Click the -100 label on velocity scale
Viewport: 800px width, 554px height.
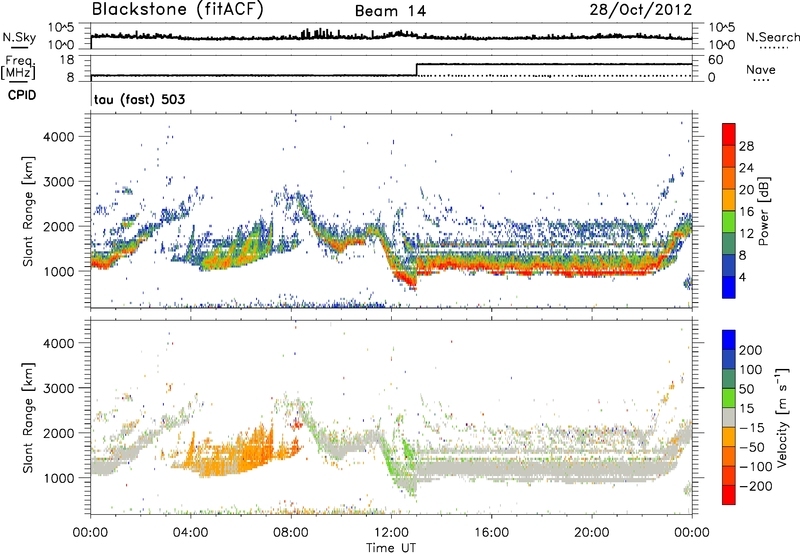pyautogui.click(x=754, y=467)
